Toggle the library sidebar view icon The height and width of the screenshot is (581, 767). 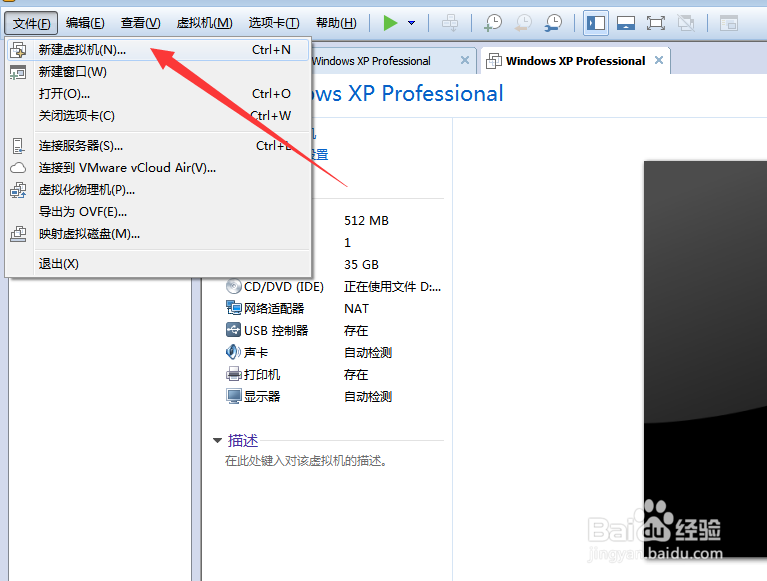(x=596, y=23)
